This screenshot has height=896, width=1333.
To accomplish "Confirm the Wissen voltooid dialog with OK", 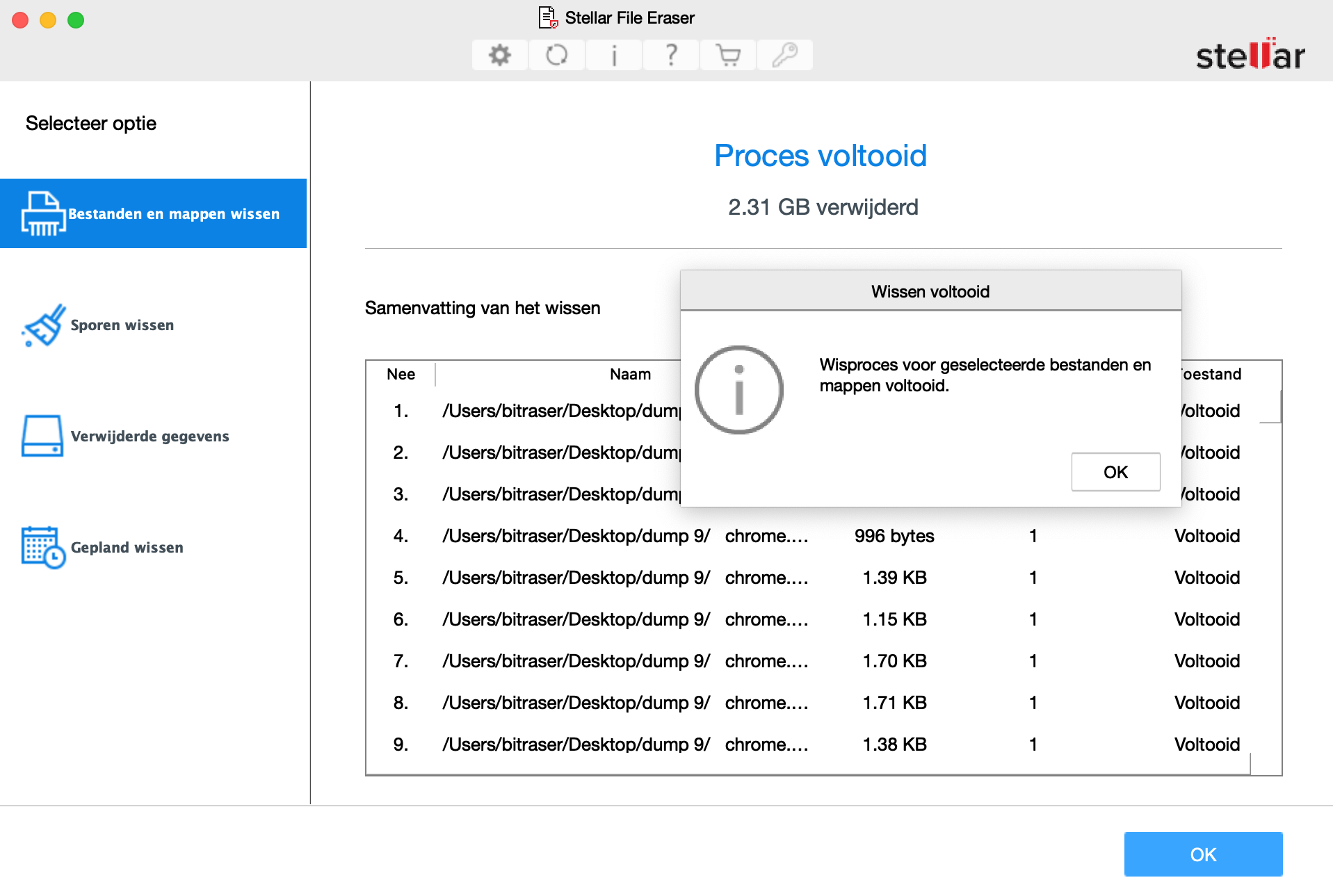I will [1115, 472].
